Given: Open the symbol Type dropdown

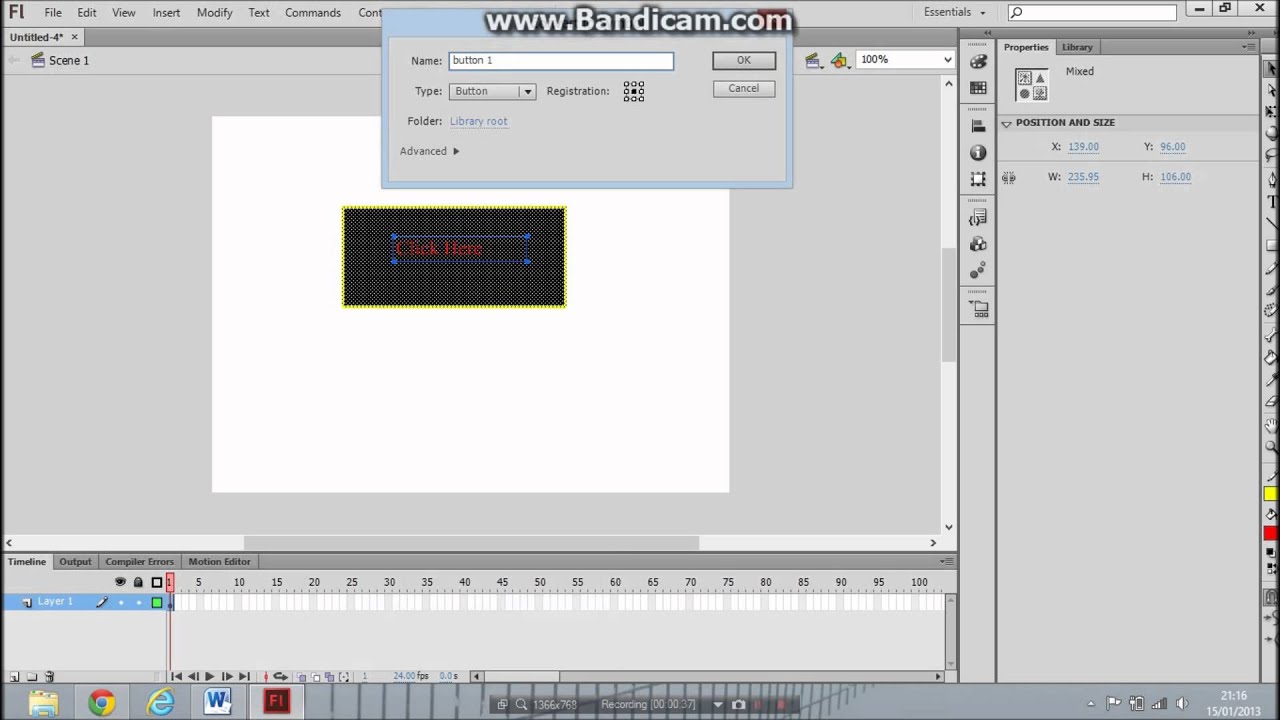Looking at the screenshot, I should 492,91.
